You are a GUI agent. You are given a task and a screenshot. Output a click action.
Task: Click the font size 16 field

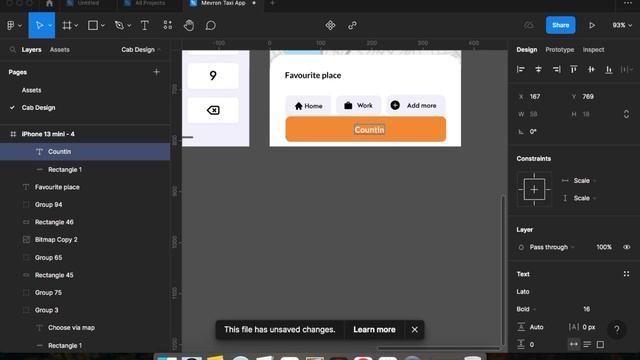coord(587,309)
